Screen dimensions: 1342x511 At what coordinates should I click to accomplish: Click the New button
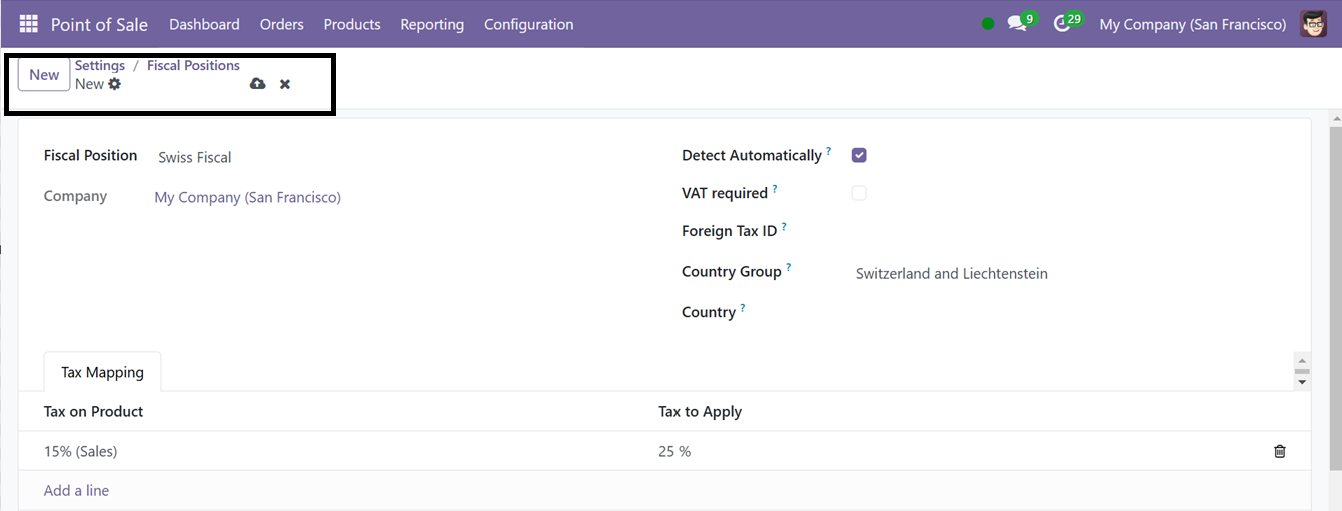pos(44,75)
